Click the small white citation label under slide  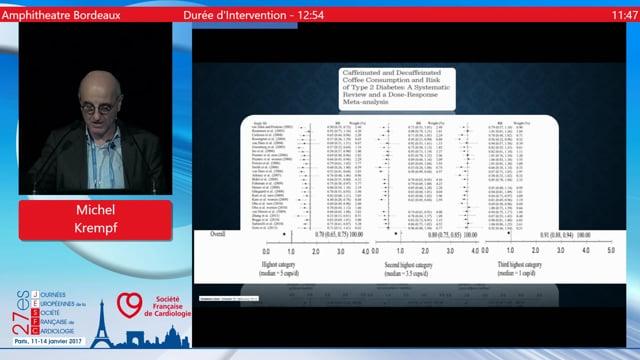pyautogui.click(x=229, y=299)
